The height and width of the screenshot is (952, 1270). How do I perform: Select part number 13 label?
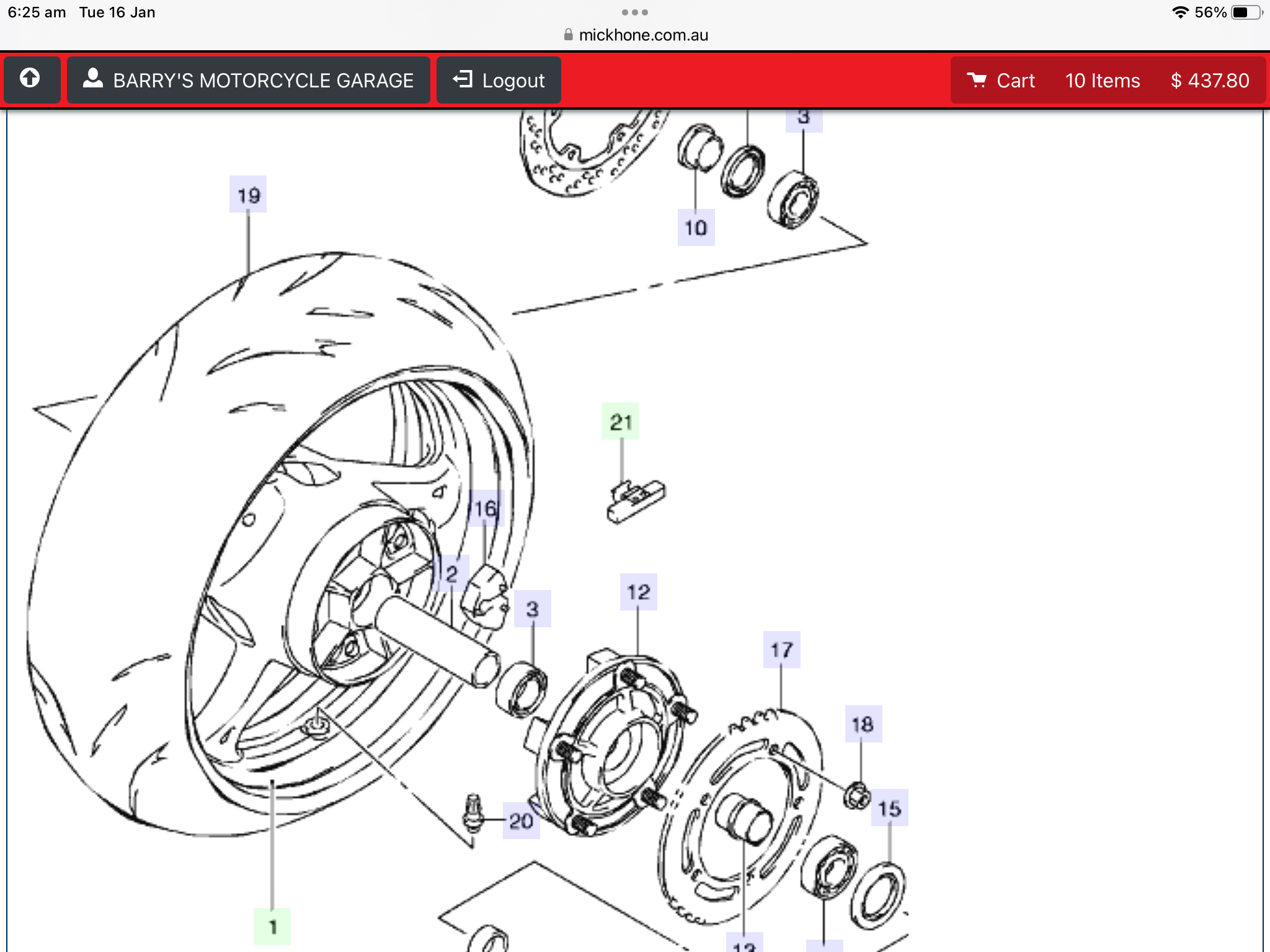[744, 943]
